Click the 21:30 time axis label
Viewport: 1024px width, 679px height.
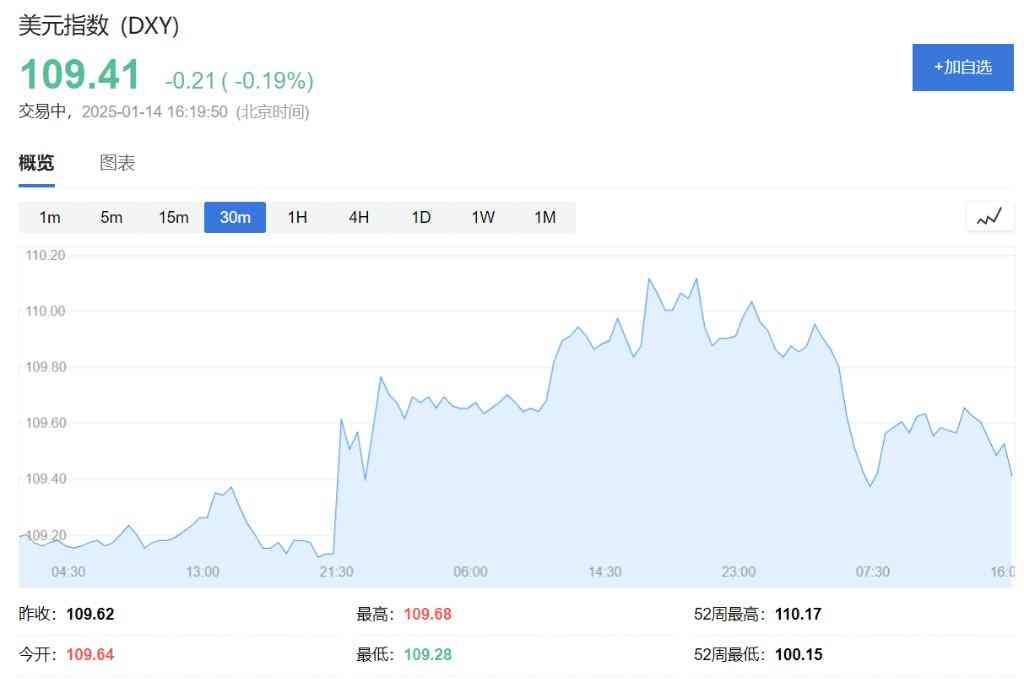click(336, 571)
